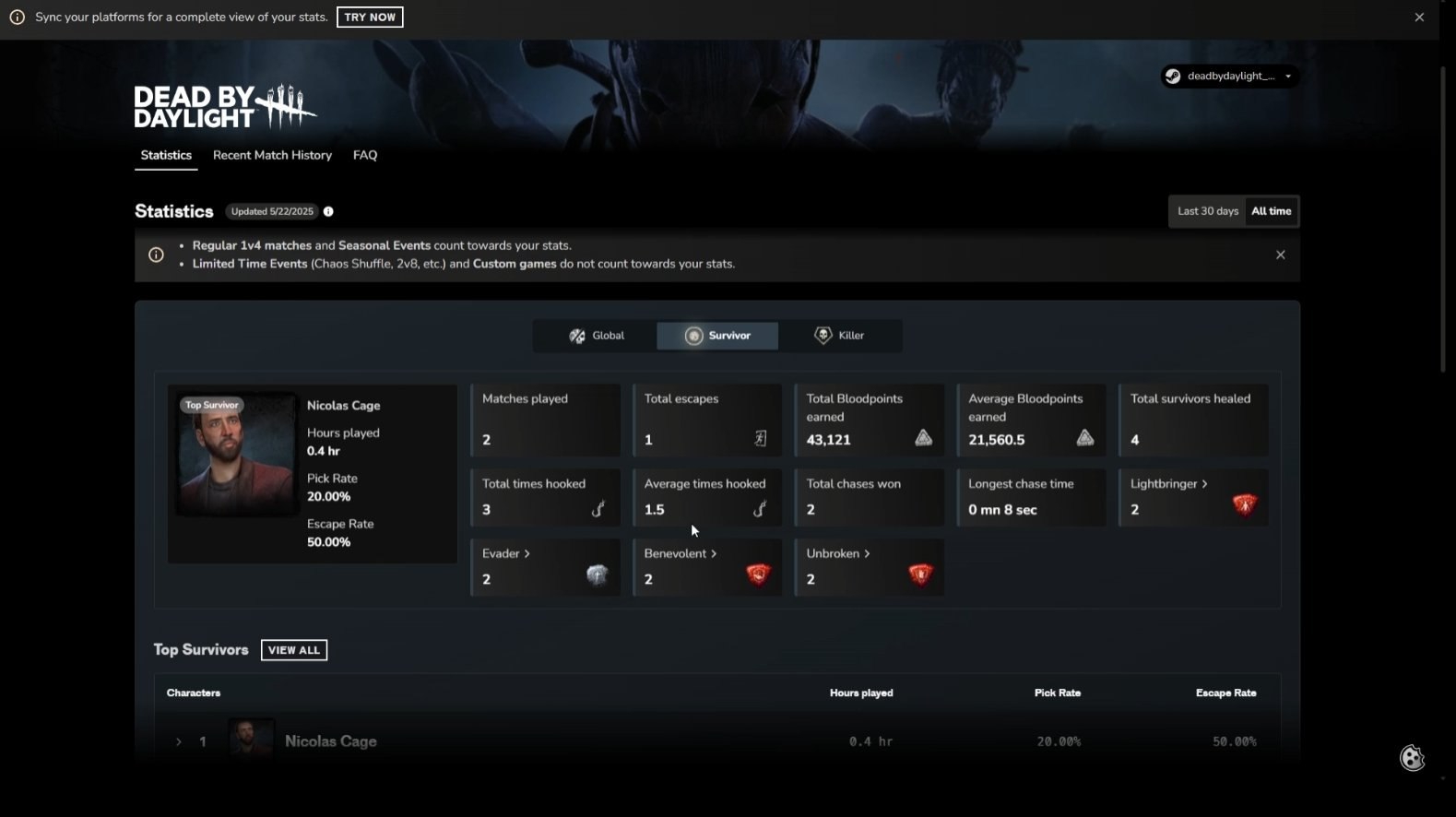Image resolution: width=1456 pixels, height=817 pixels.
Task: Click the bloodpoints icon in Average Bloodpoints card
Action: point(1085,438)
